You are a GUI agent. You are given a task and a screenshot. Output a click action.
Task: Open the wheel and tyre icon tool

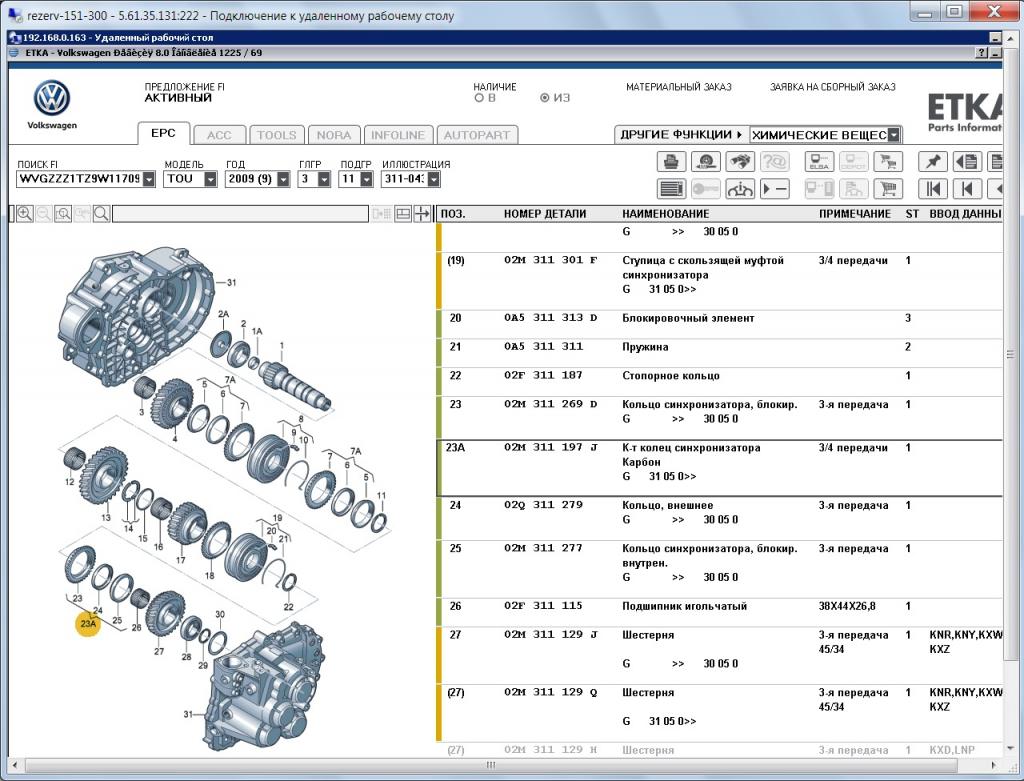[x=705, y=161]
